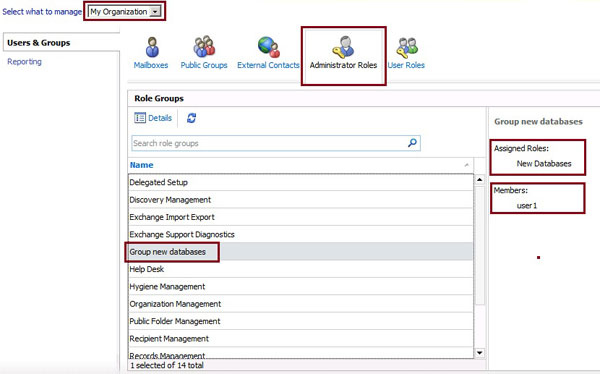Click the External Contacts label link
600x374 pixels.
coord(268,65)
